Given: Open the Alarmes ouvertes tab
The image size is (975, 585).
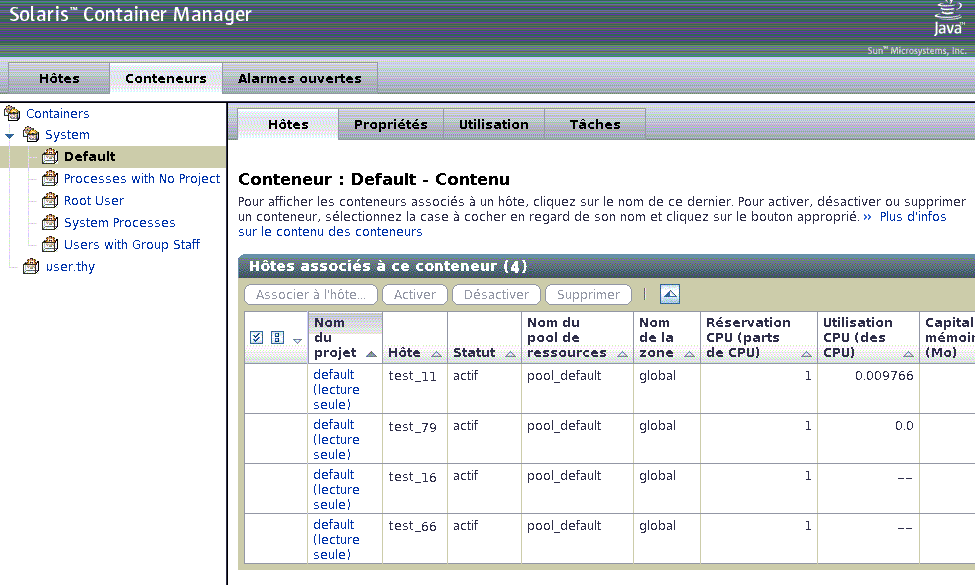Looking at the screenshot, I should [300, 78].
